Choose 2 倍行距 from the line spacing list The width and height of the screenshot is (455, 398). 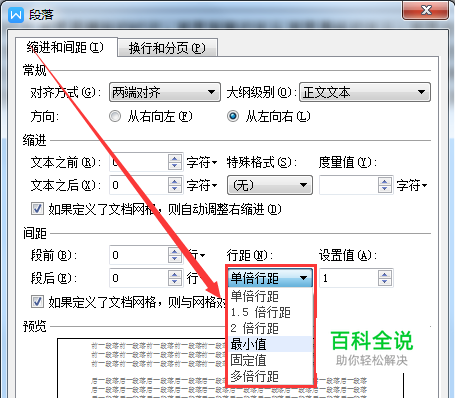click(271, 328)
